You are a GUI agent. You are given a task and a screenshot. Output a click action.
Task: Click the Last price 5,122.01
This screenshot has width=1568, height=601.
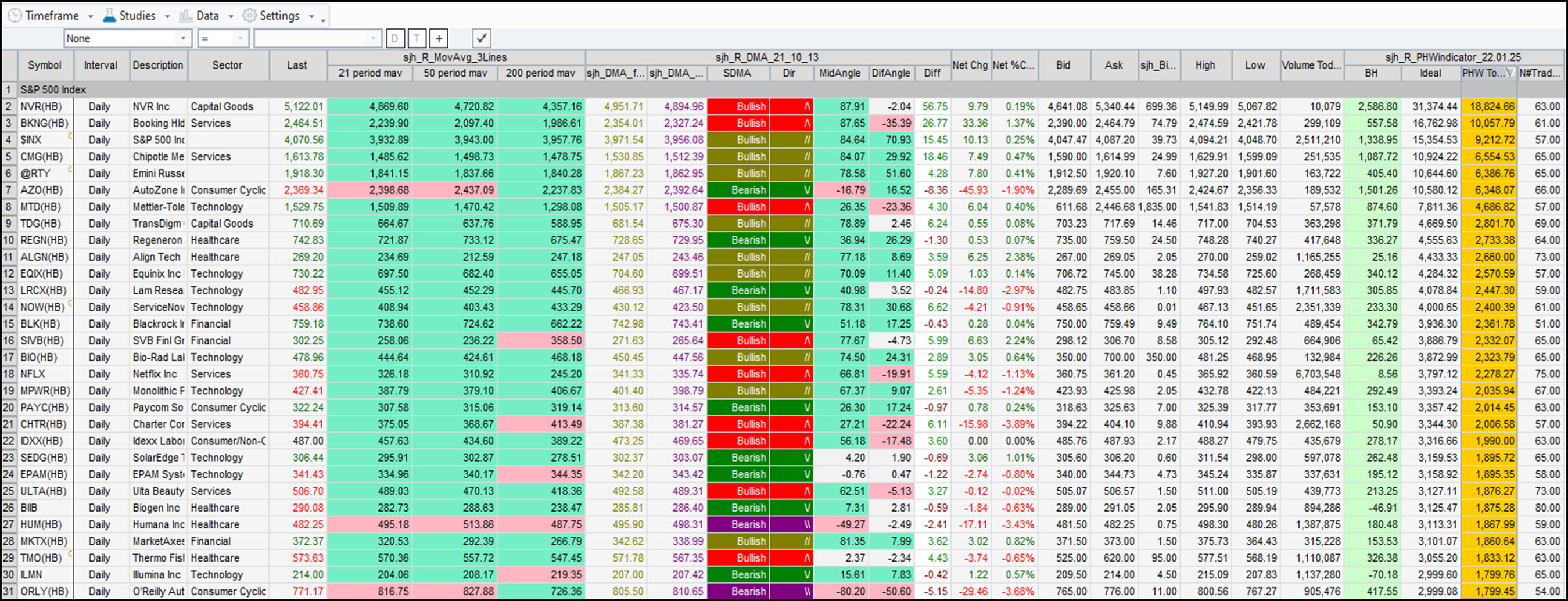coord(298,106)
